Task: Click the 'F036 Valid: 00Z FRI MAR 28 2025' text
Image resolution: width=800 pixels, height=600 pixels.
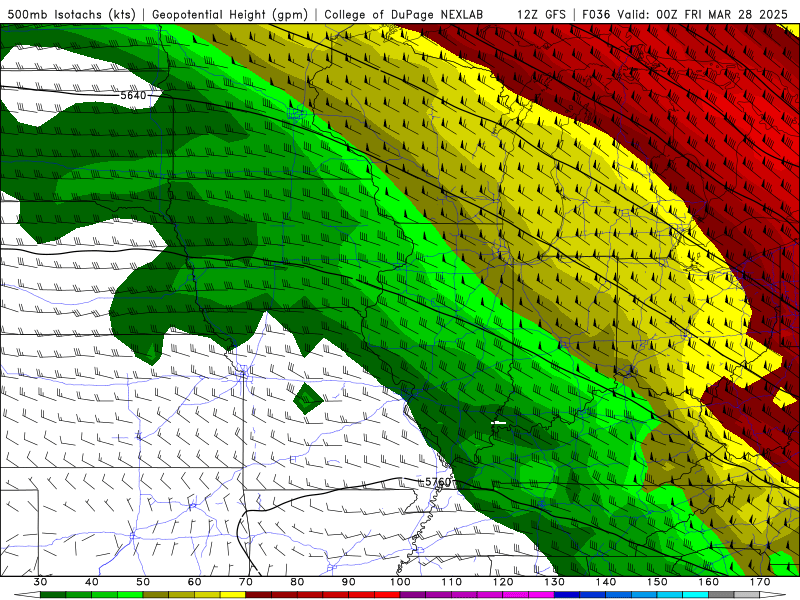Action: point(685,14)
